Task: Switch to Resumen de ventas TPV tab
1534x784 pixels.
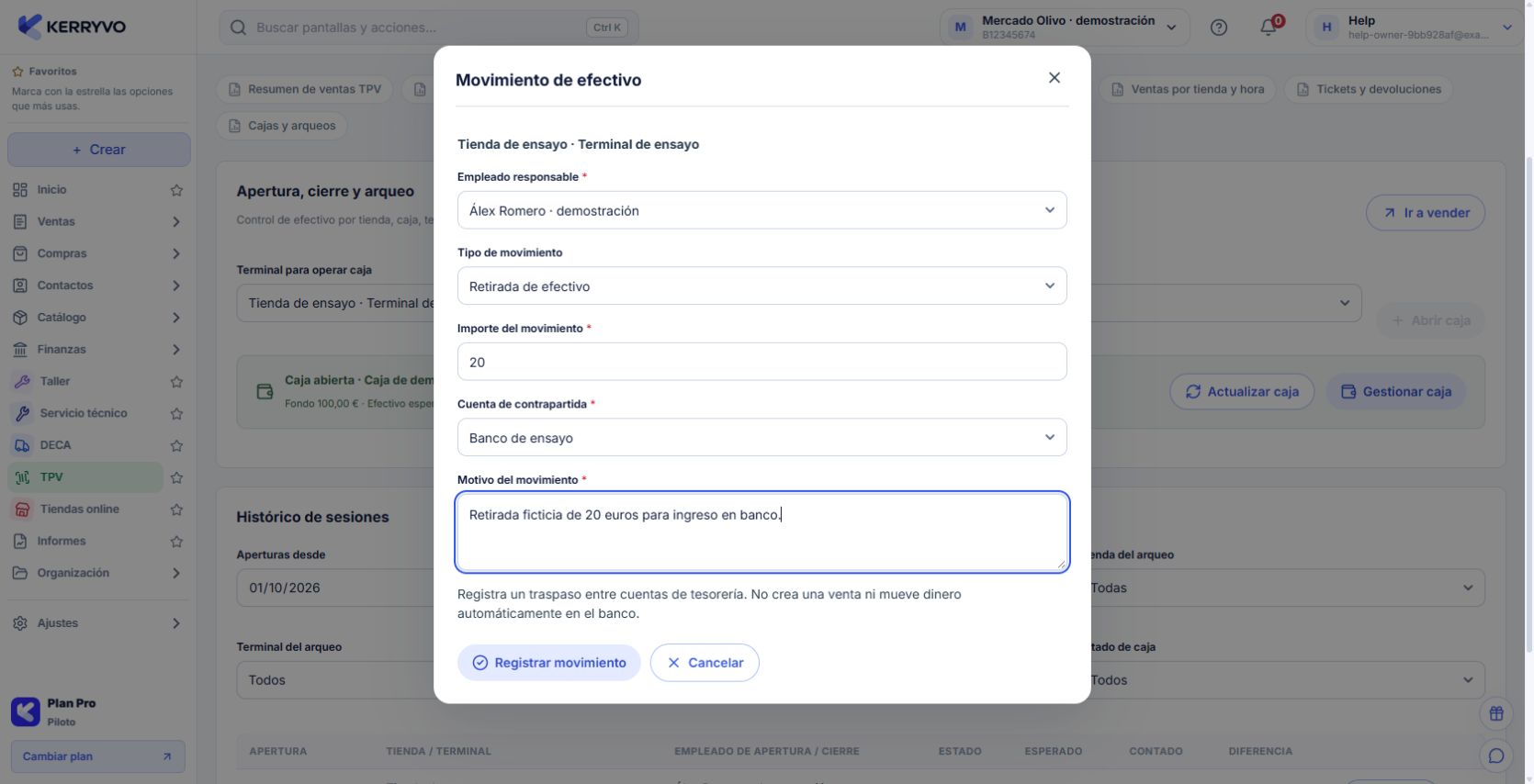Action: 305,89
